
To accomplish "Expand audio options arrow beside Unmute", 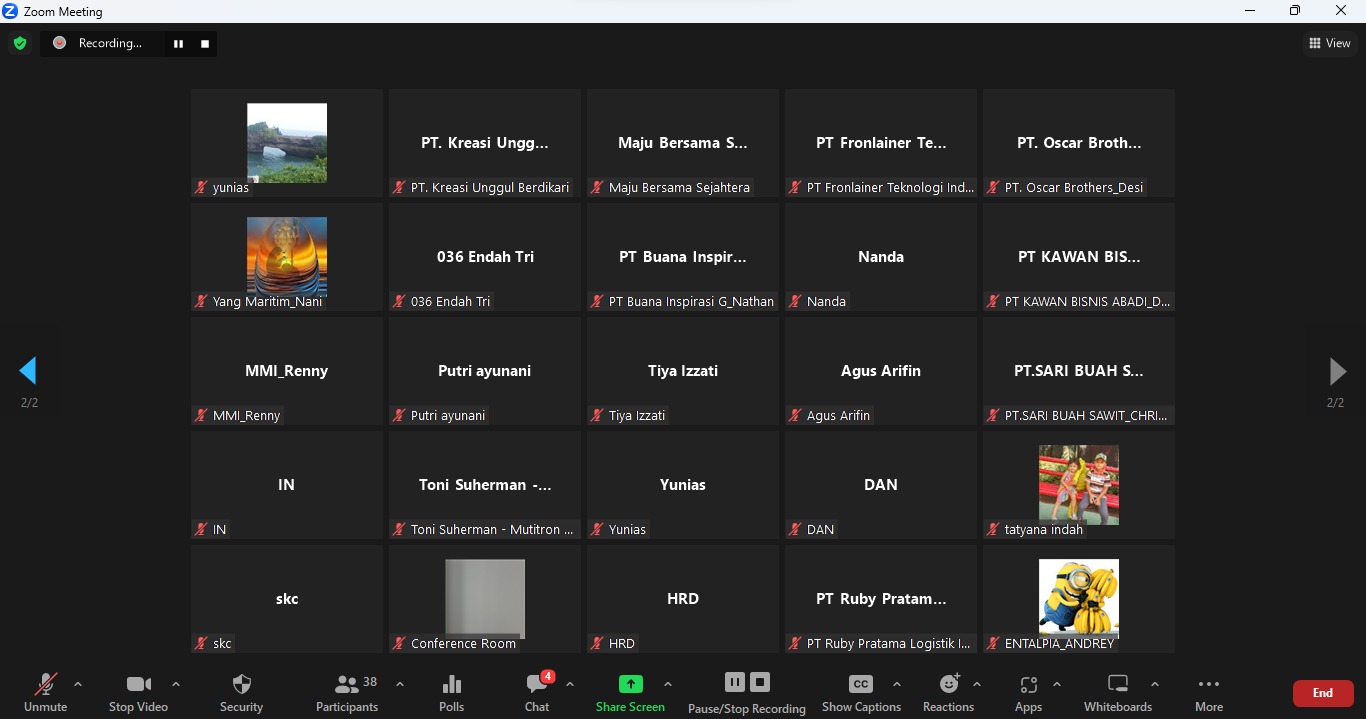I will pos(78,685).
